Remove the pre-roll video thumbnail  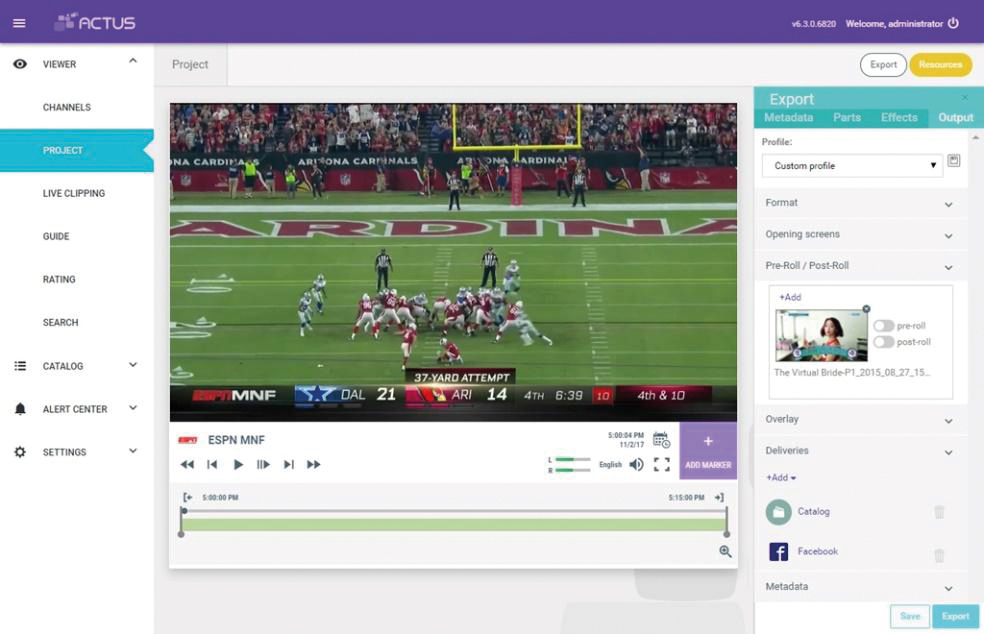click(866, 309)
